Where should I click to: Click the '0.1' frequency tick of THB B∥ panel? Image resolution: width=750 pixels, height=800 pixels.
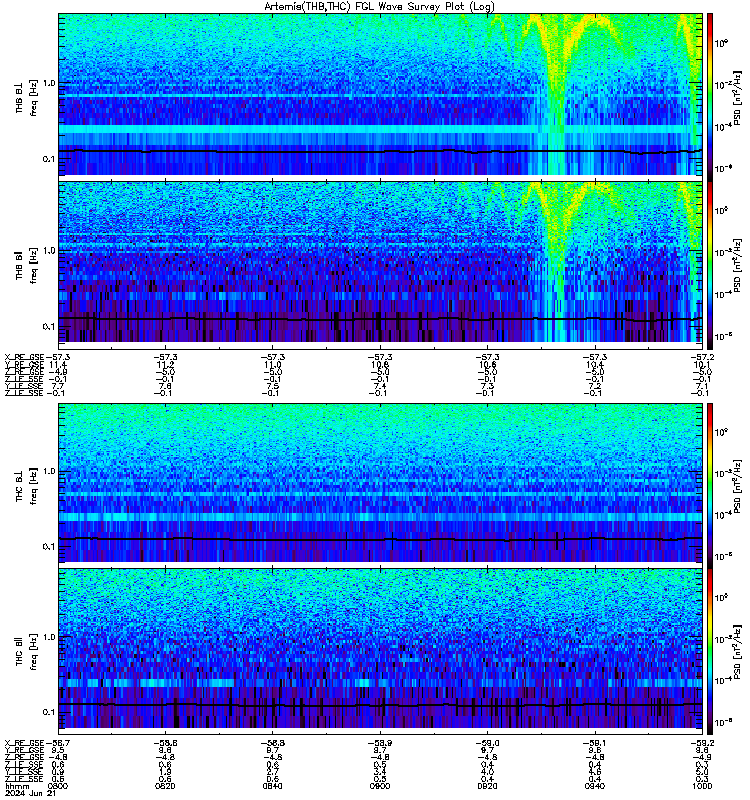pos(49,326)
